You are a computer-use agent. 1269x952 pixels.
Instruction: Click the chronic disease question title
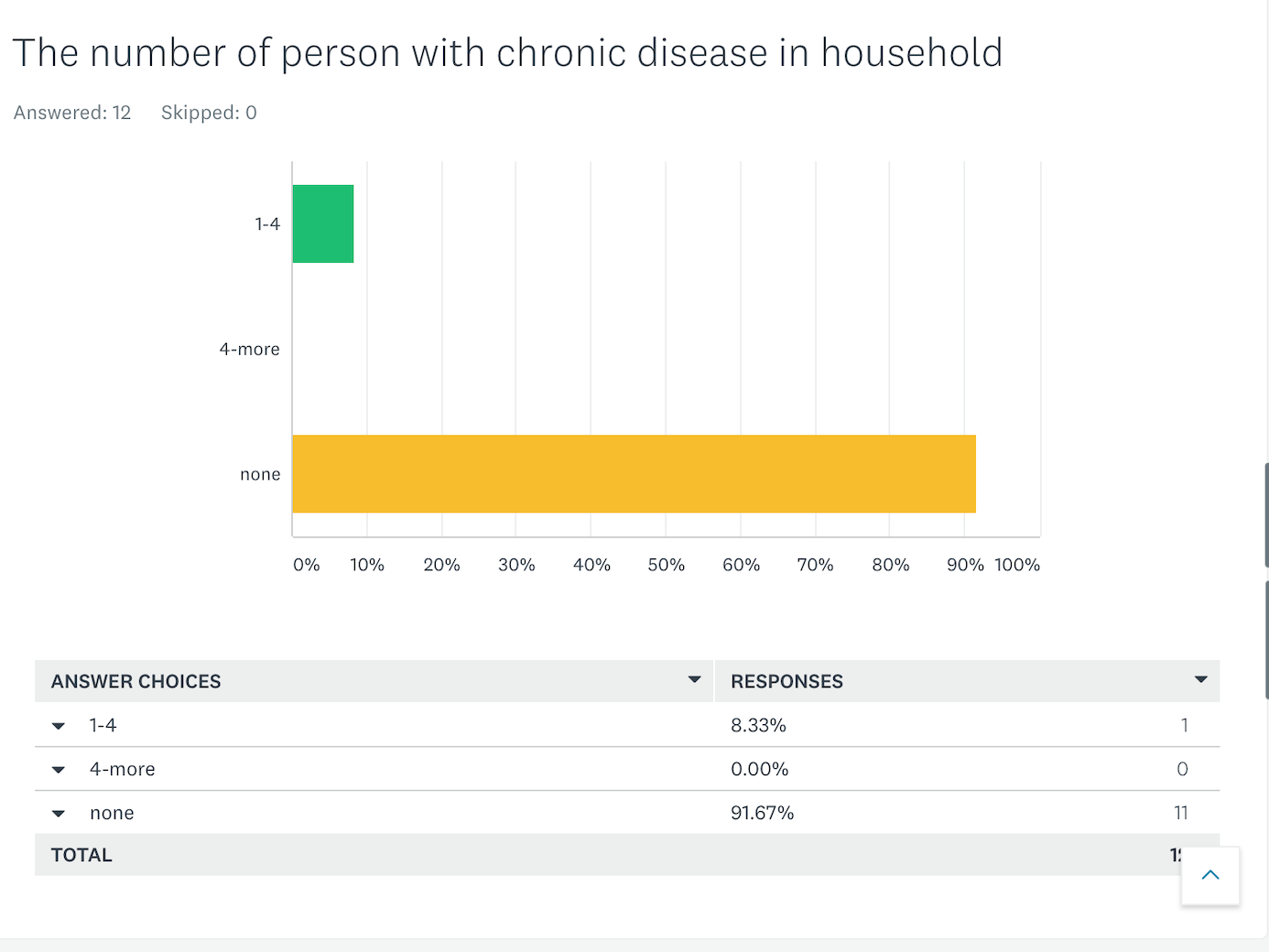pos(507,53)
